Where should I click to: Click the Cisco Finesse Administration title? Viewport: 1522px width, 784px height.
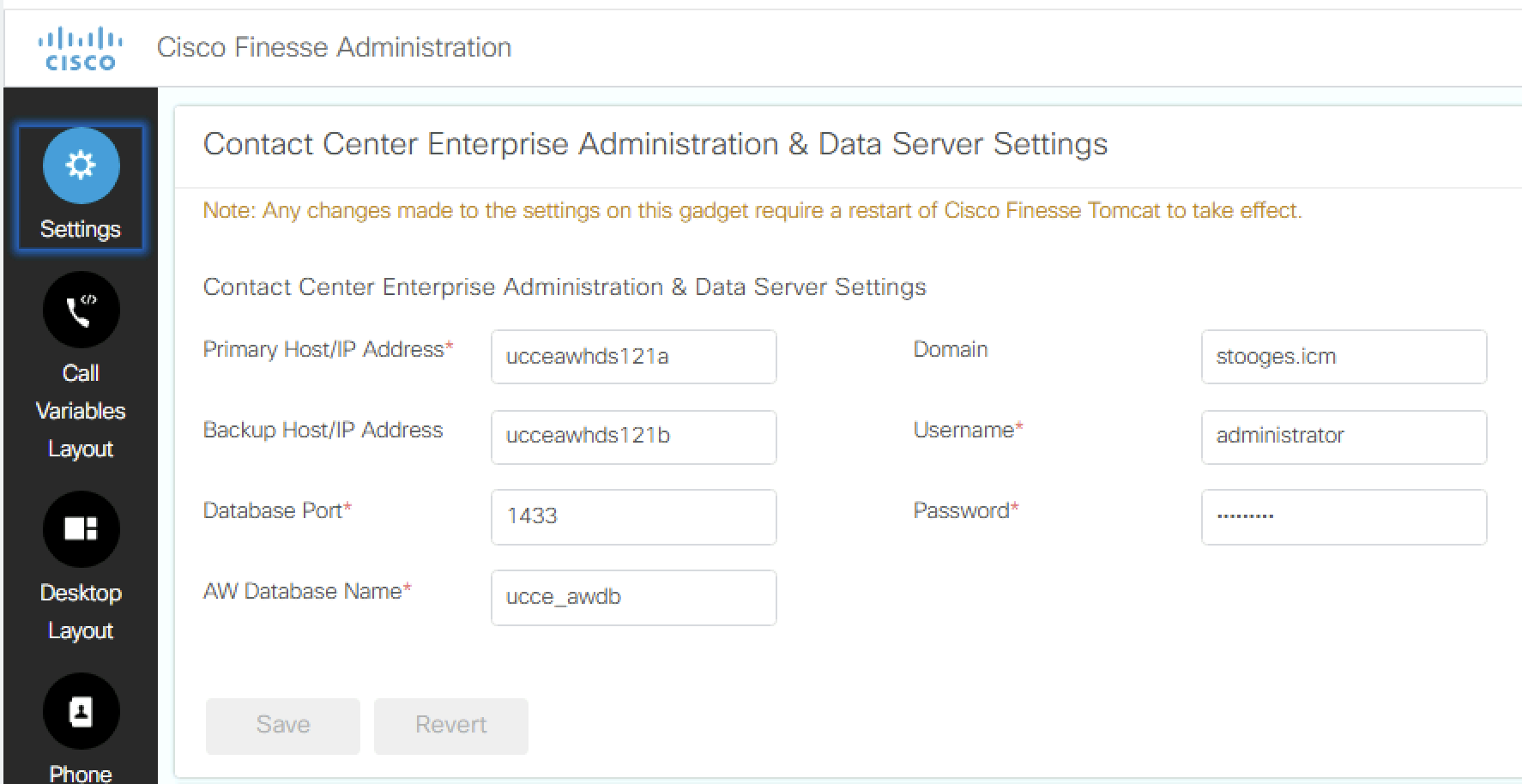(x=334, y=46)
